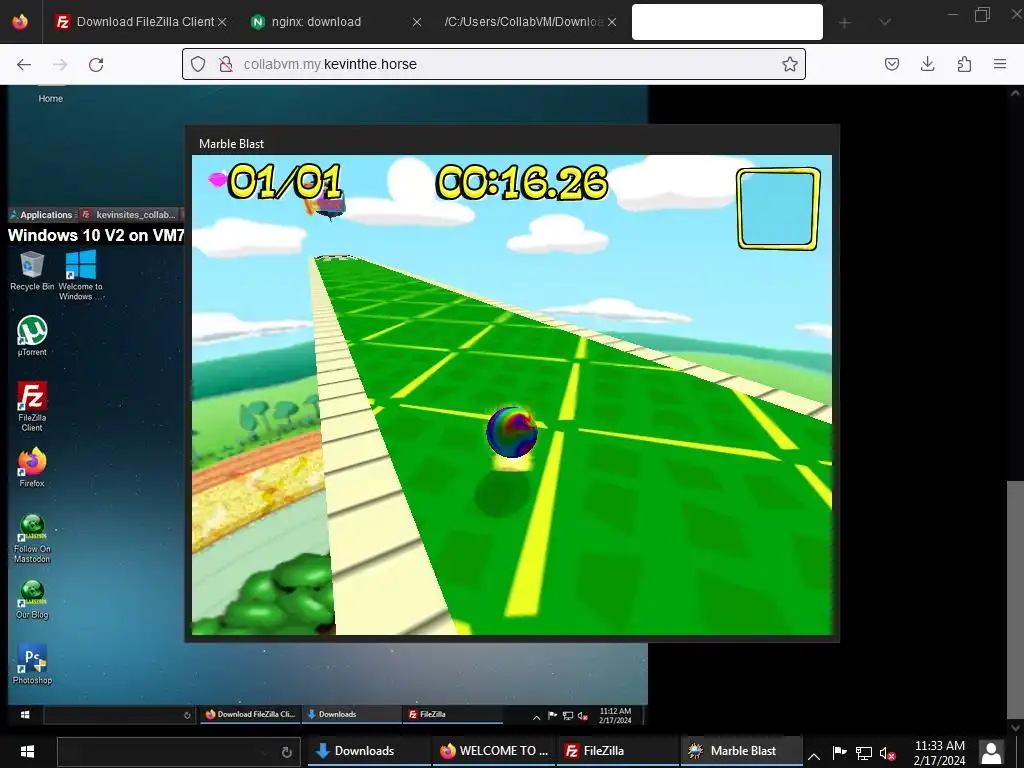
Task: Open FileZilla in the inner VM taskbar
Action: tap(453, 714)
